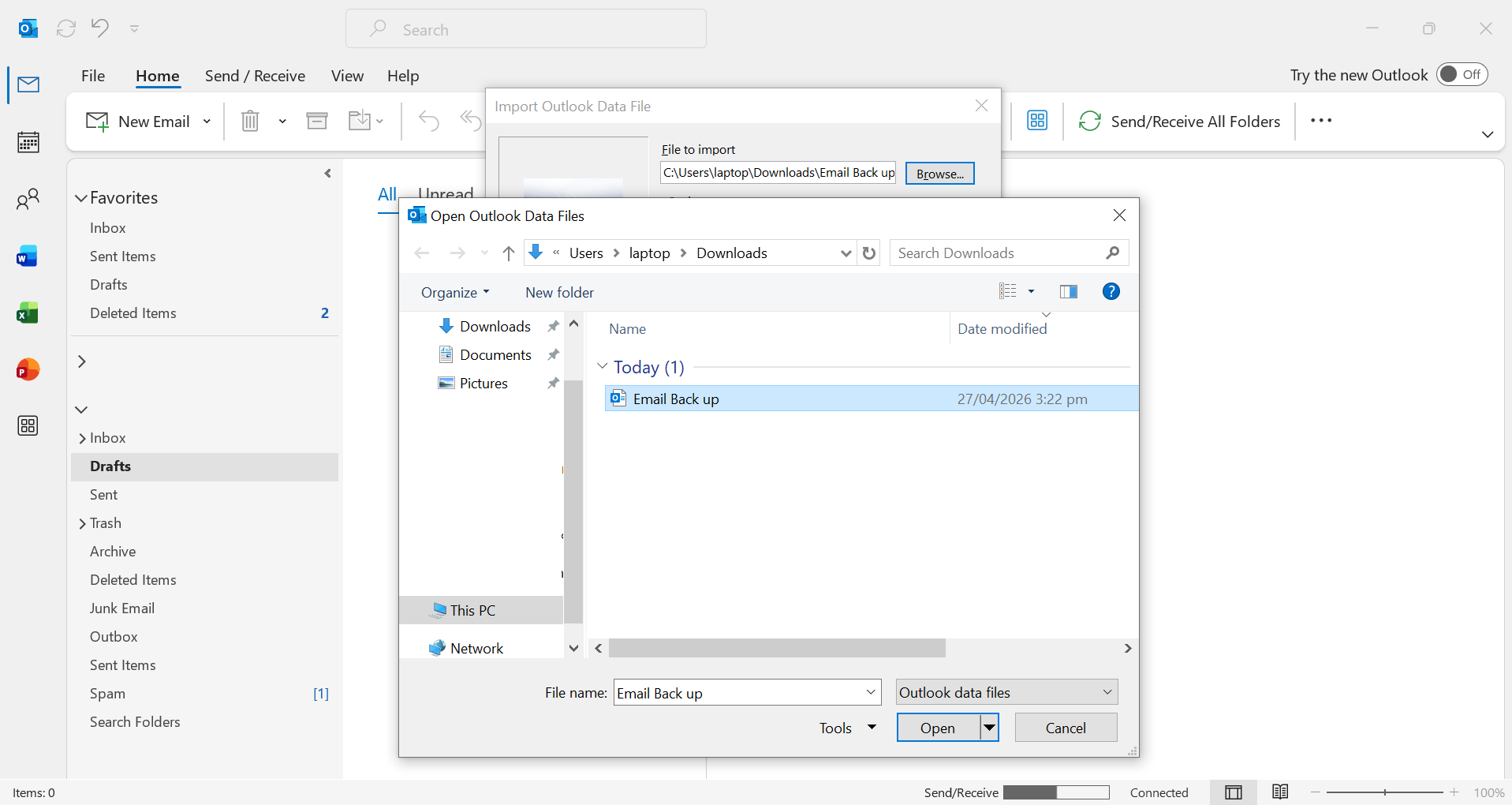
Task: Click the Reply arrow icon in ribbon
Action: click(429, 121)
